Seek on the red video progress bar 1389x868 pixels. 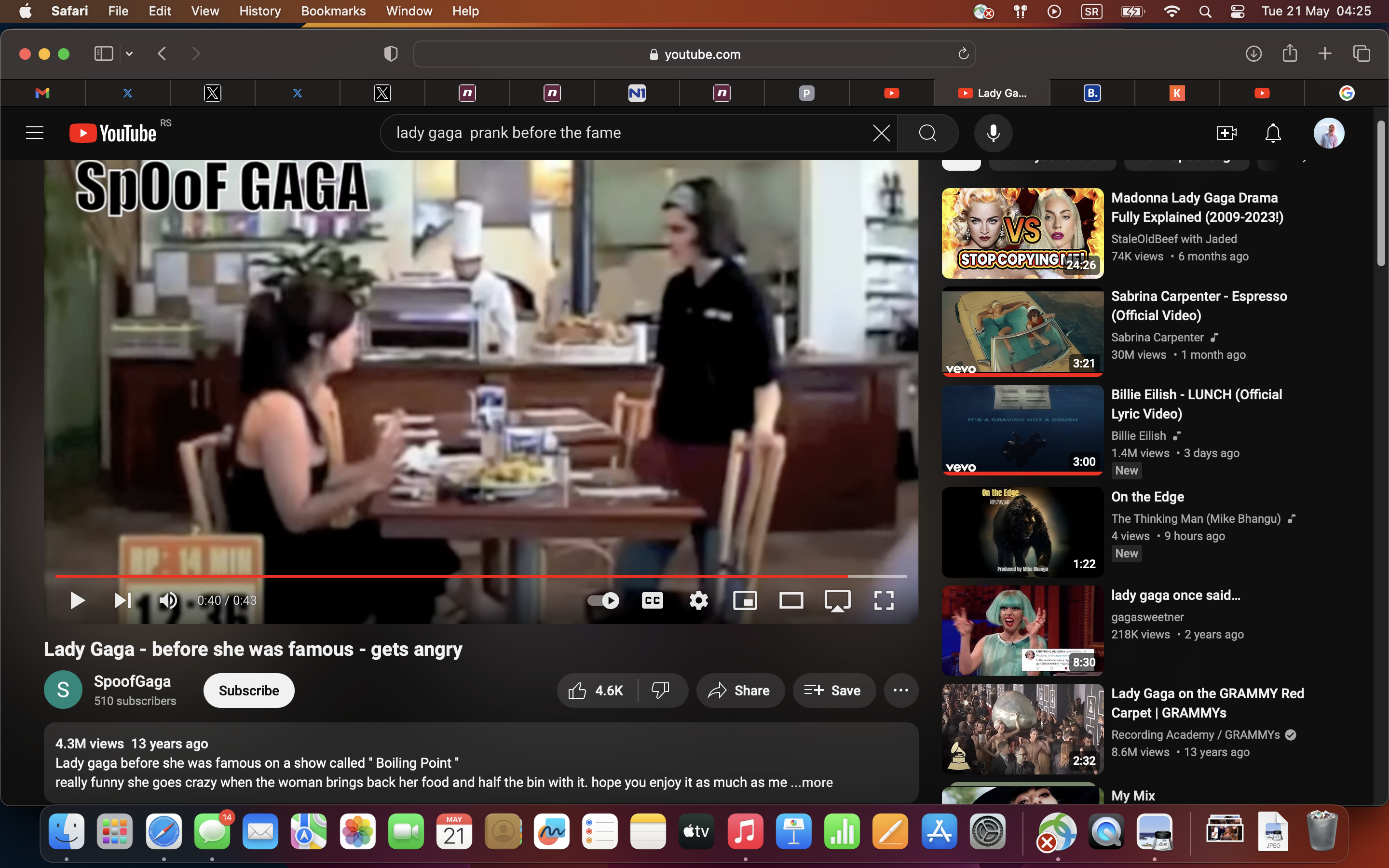481,576
